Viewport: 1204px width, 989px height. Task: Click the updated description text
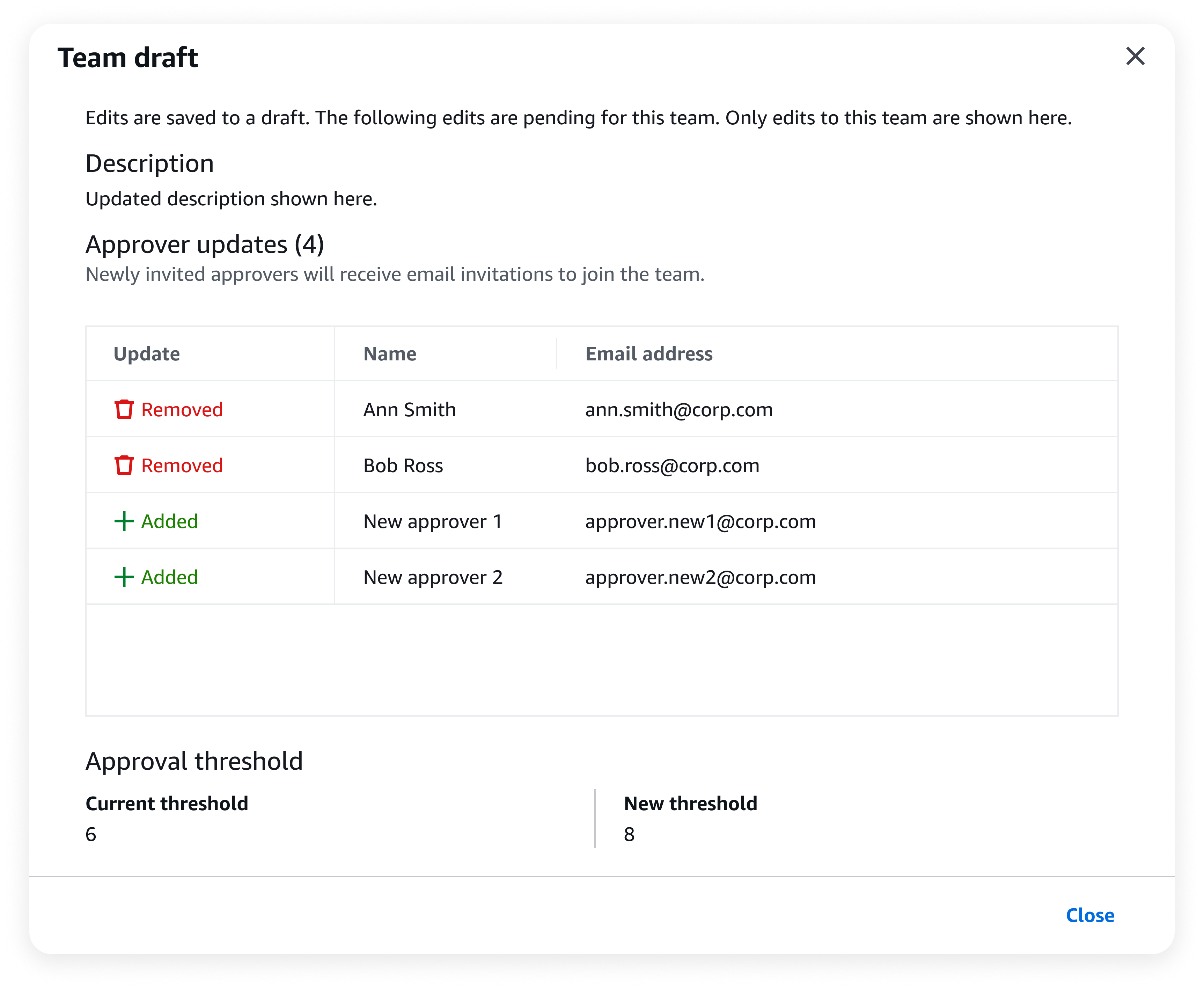(232, 198)
